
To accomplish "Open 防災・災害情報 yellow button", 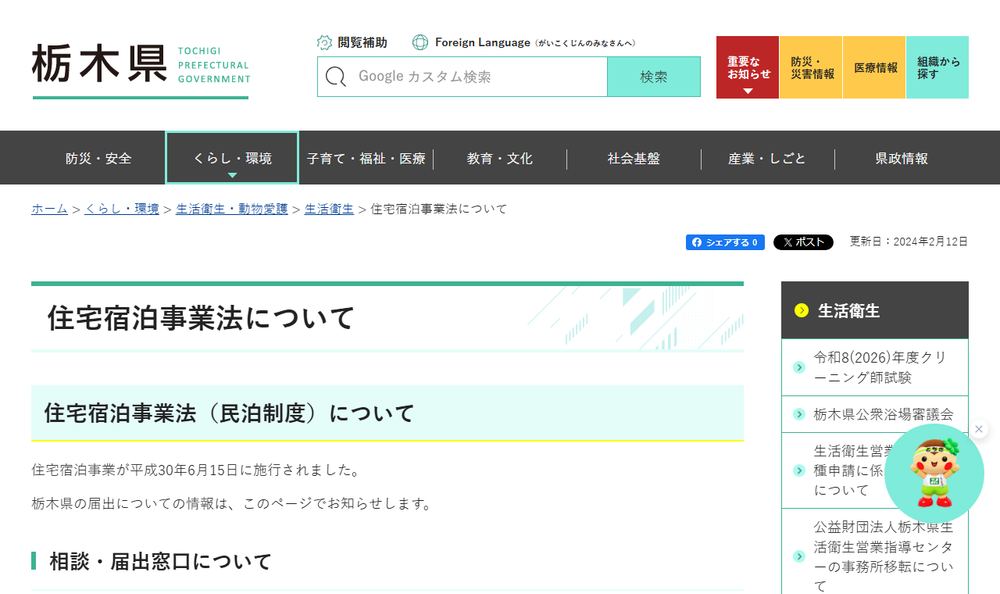I will (811, 68).
